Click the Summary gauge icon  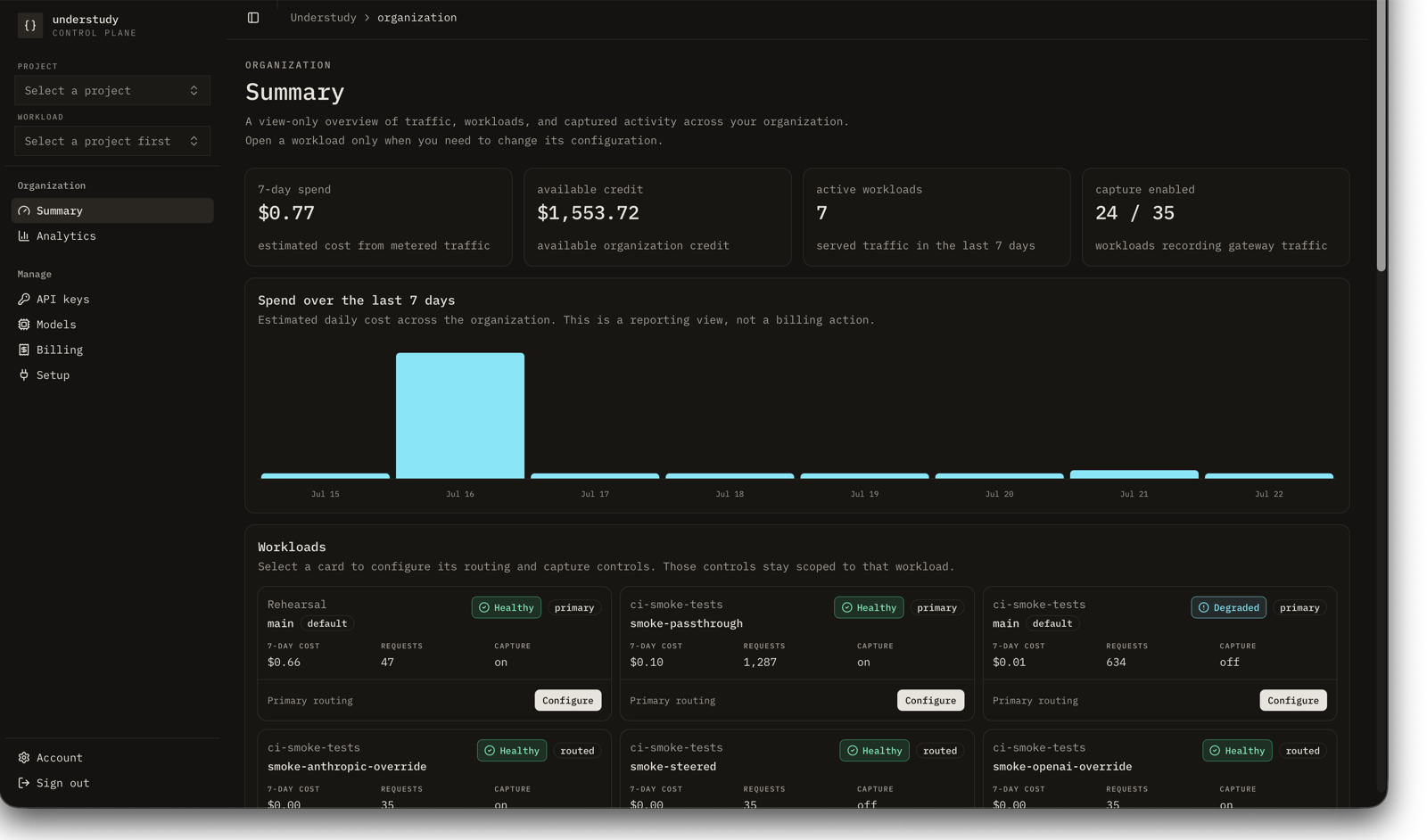(24, 210)
